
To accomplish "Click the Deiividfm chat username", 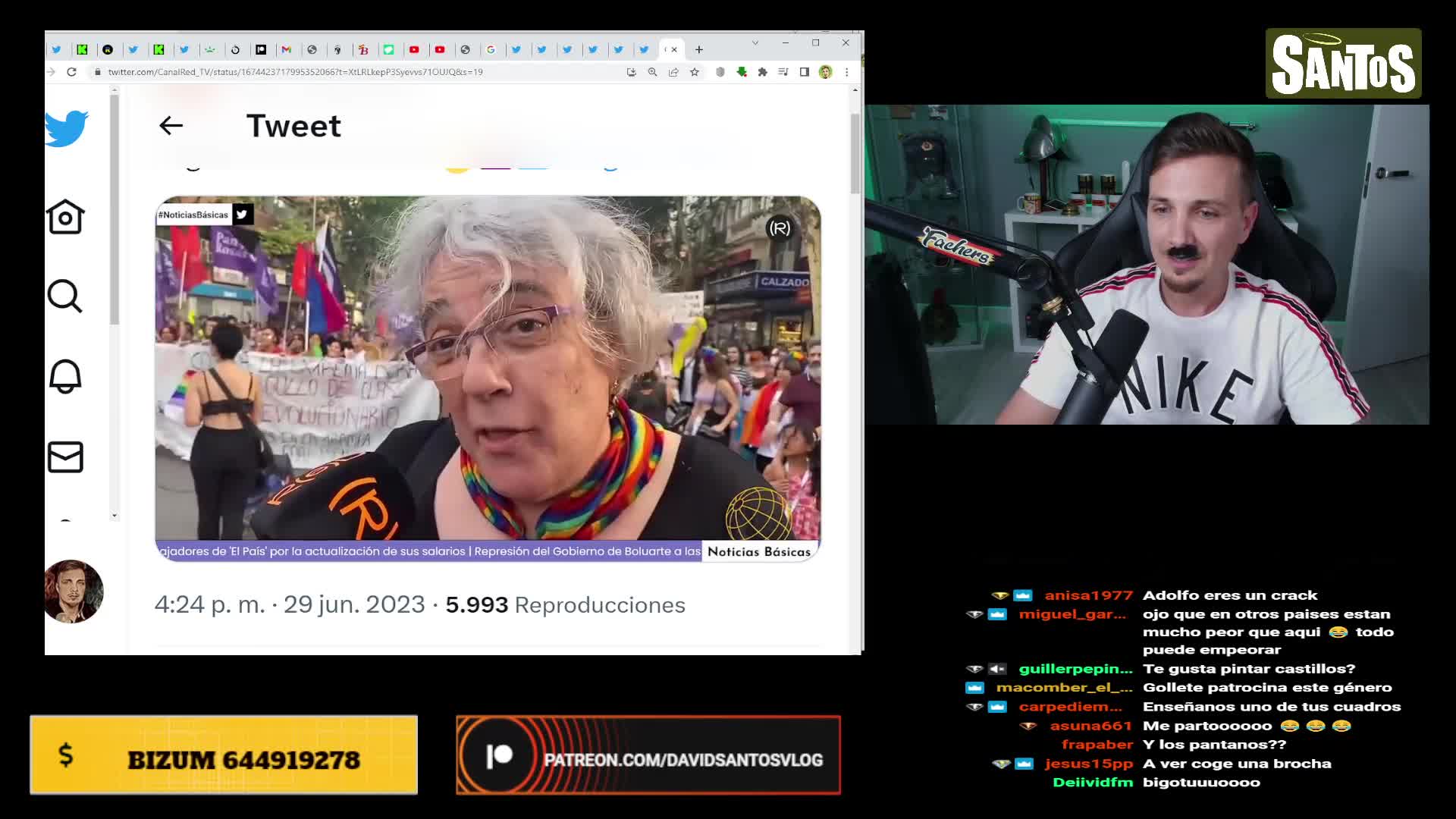I will click(1093, 783).
